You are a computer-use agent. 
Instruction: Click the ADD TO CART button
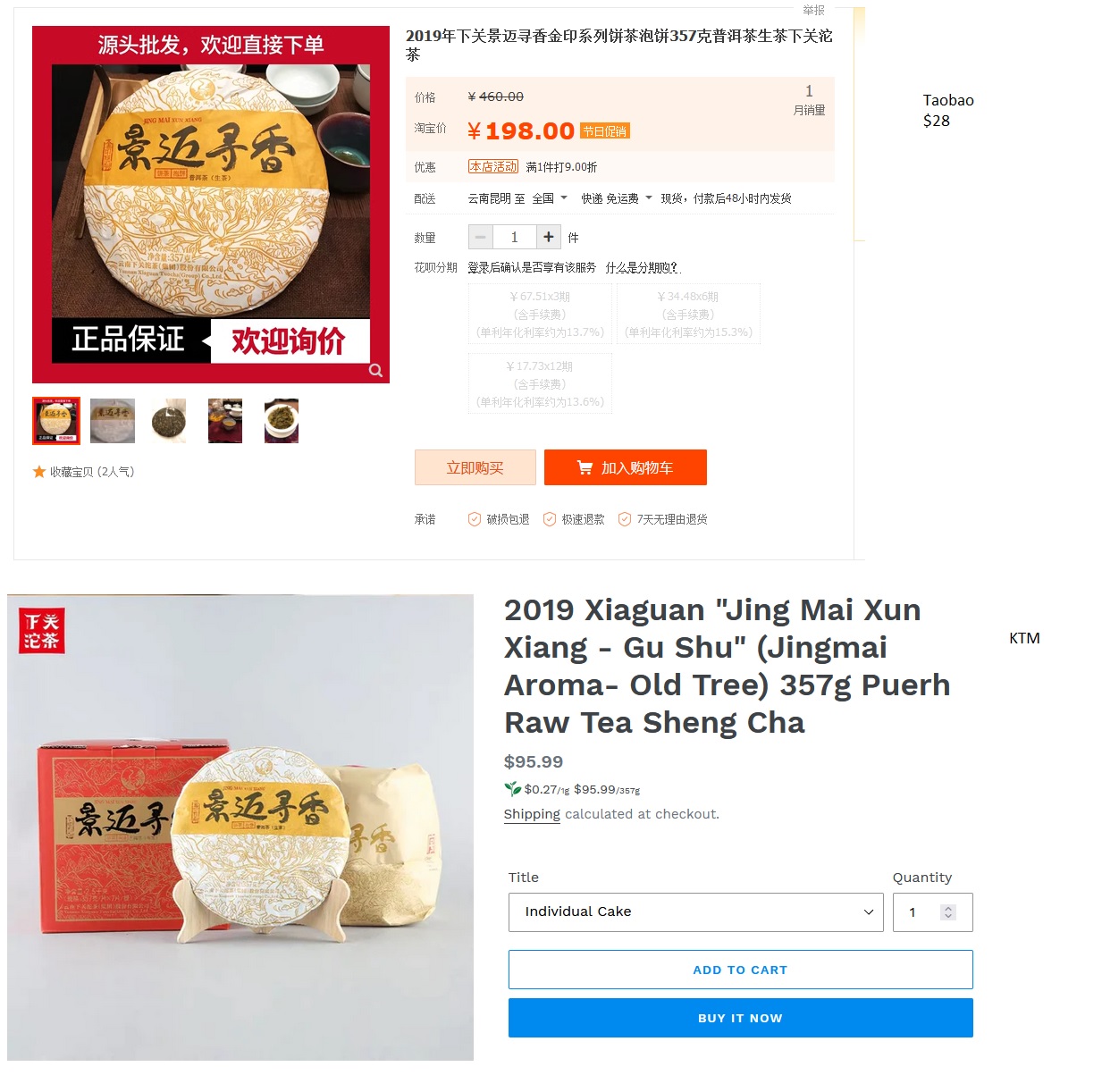pos(740,970)
